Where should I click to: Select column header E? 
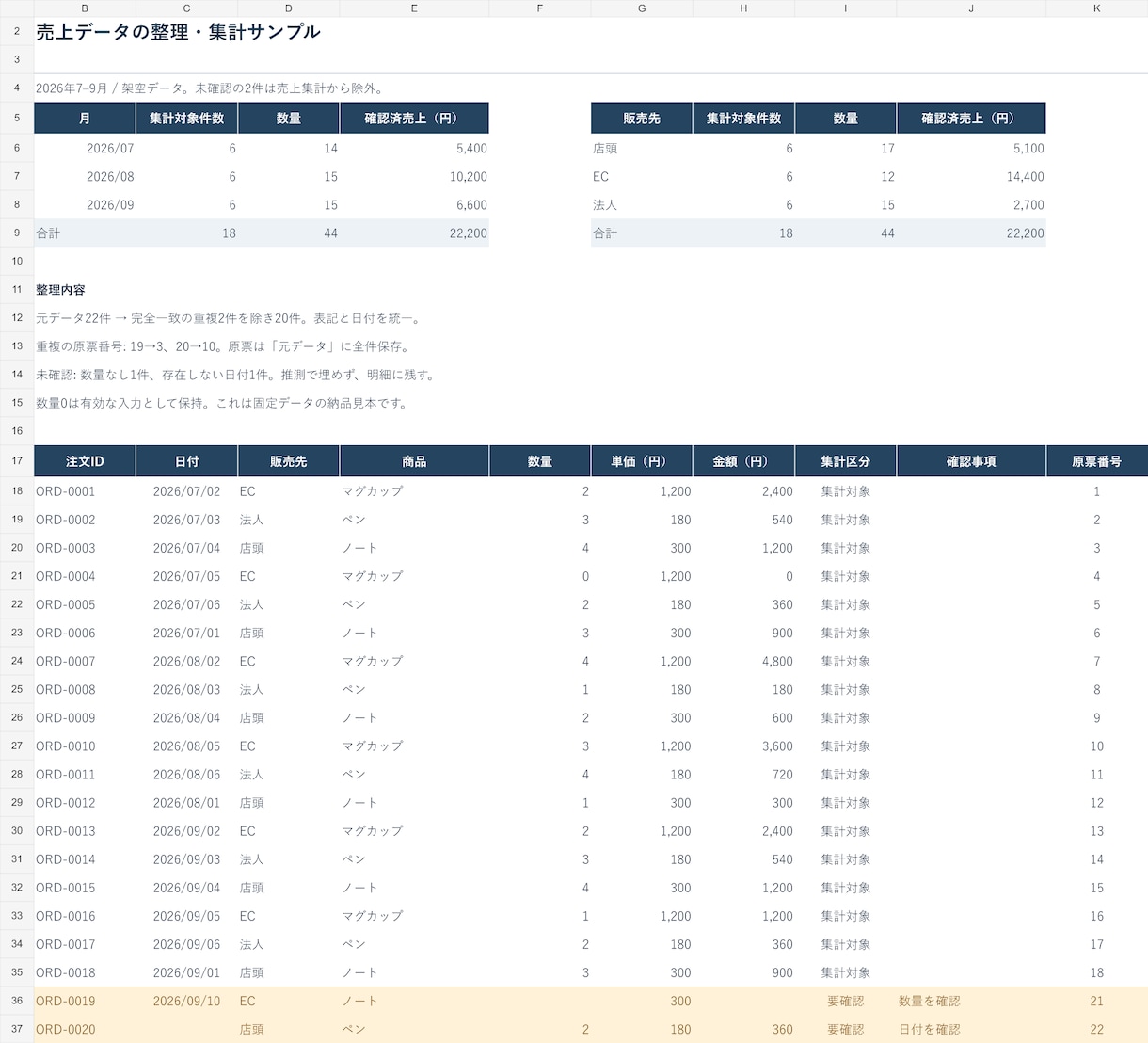pyautogui.click(x=414, y=8)
